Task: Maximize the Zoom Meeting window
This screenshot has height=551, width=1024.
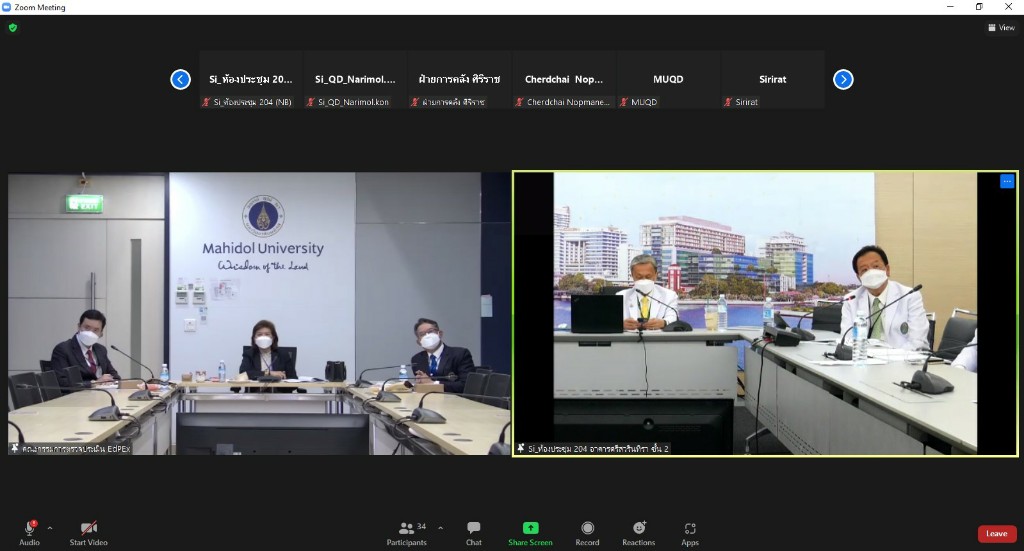Action: [x=979, y=7]
